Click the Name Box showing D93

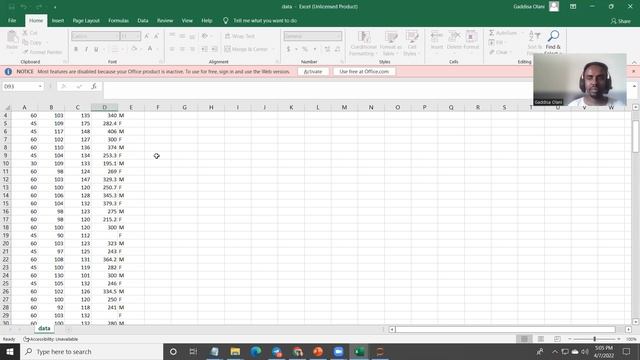pyautogui.click(x=22, y=86)
